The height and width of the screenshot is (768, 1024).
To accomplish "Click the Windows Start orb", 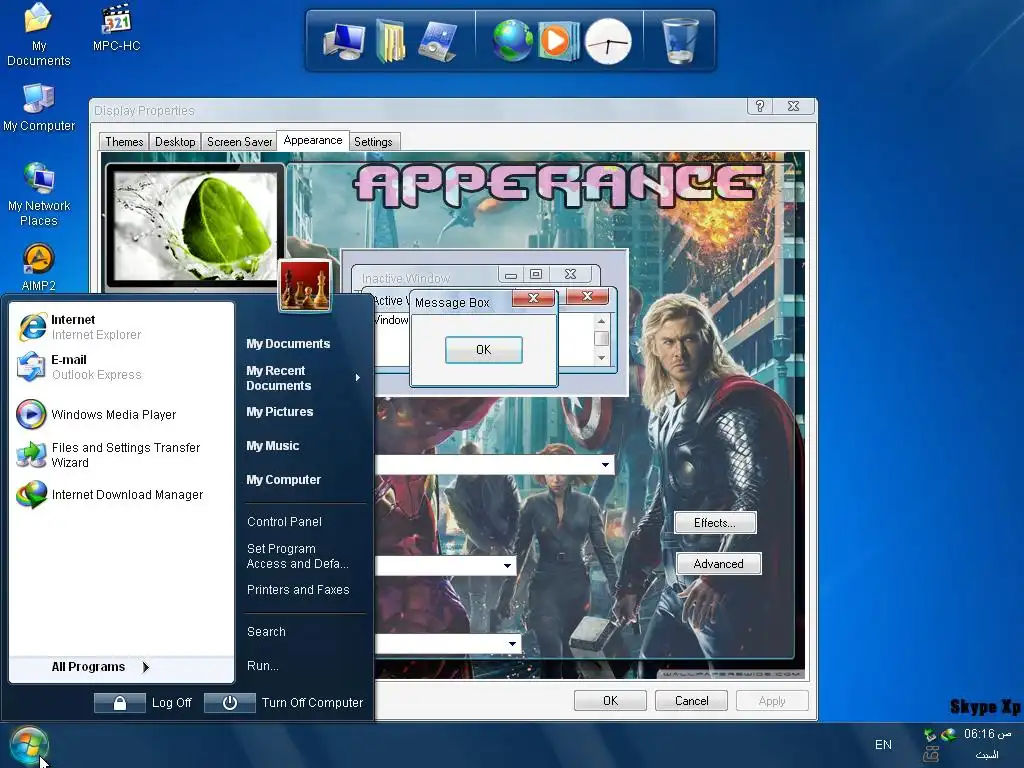I will point(29,746).
